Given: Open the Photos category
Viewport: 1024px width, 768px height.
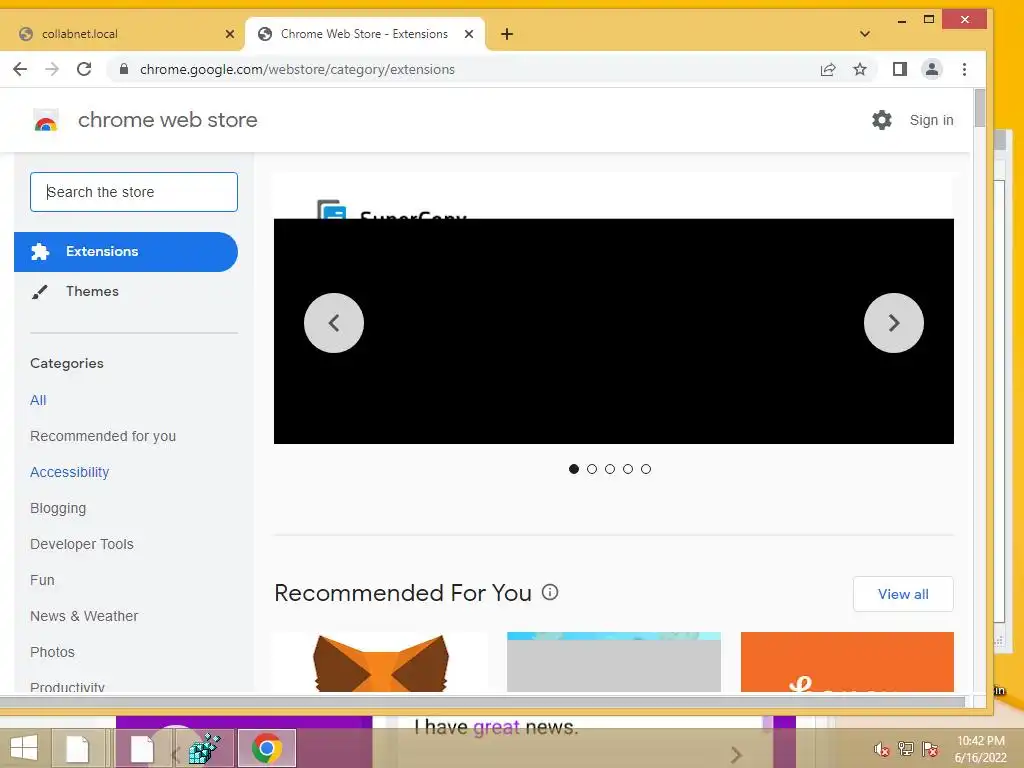Looking at the screenshot, I should [52, 652].
